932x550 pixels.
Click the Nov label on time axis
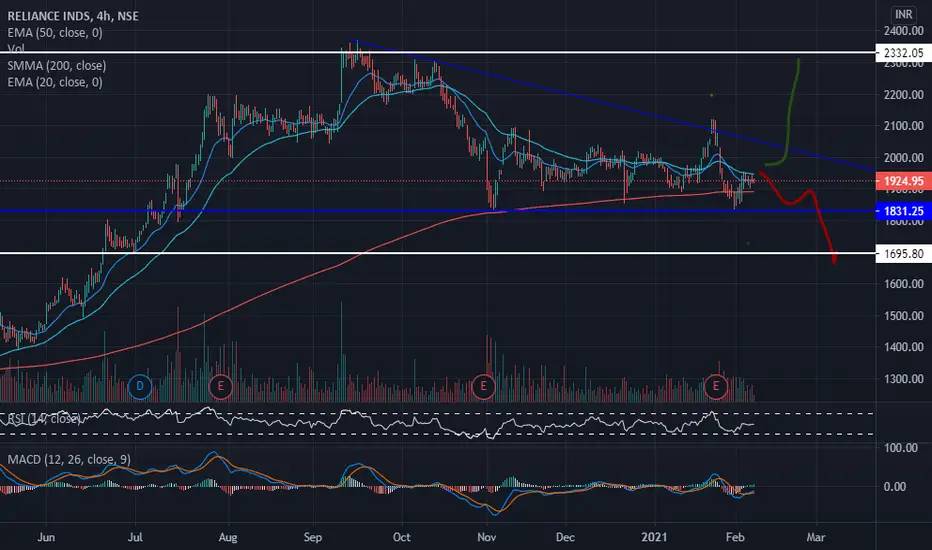[x=486, y=537]
